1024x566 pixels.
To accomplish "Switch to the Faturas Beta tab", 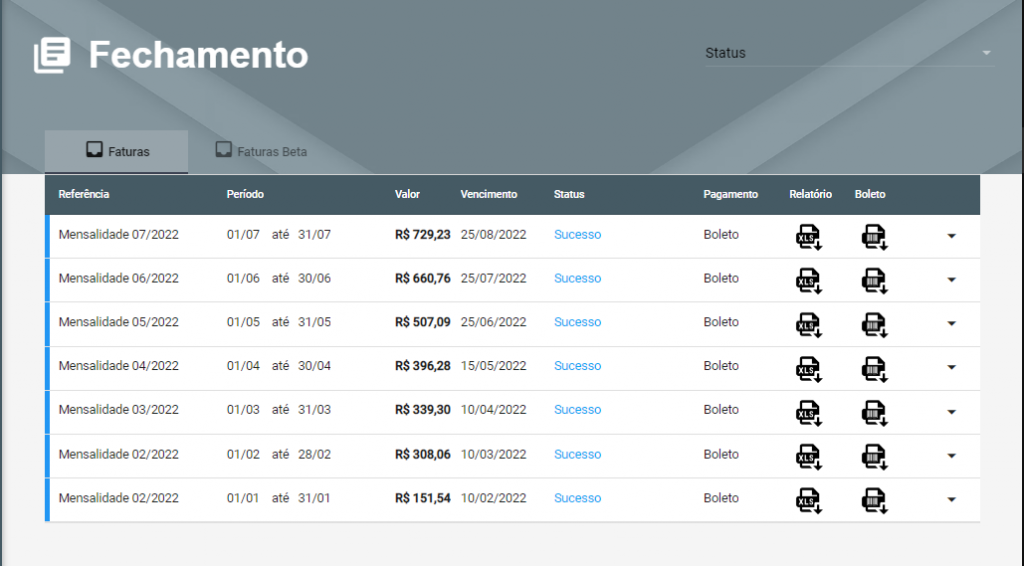I will click(261, 152).
